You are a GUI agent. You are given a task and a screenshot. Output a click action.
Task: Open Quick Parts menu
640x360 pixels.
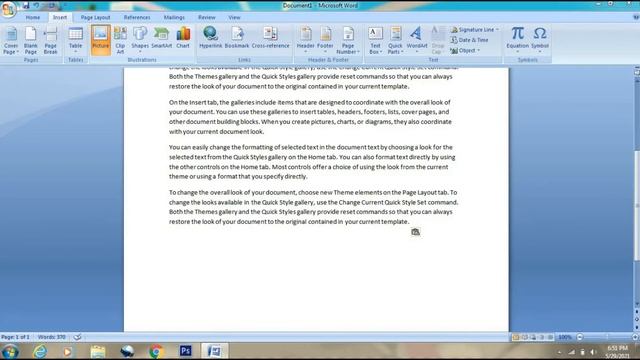(x=395, y=40)
